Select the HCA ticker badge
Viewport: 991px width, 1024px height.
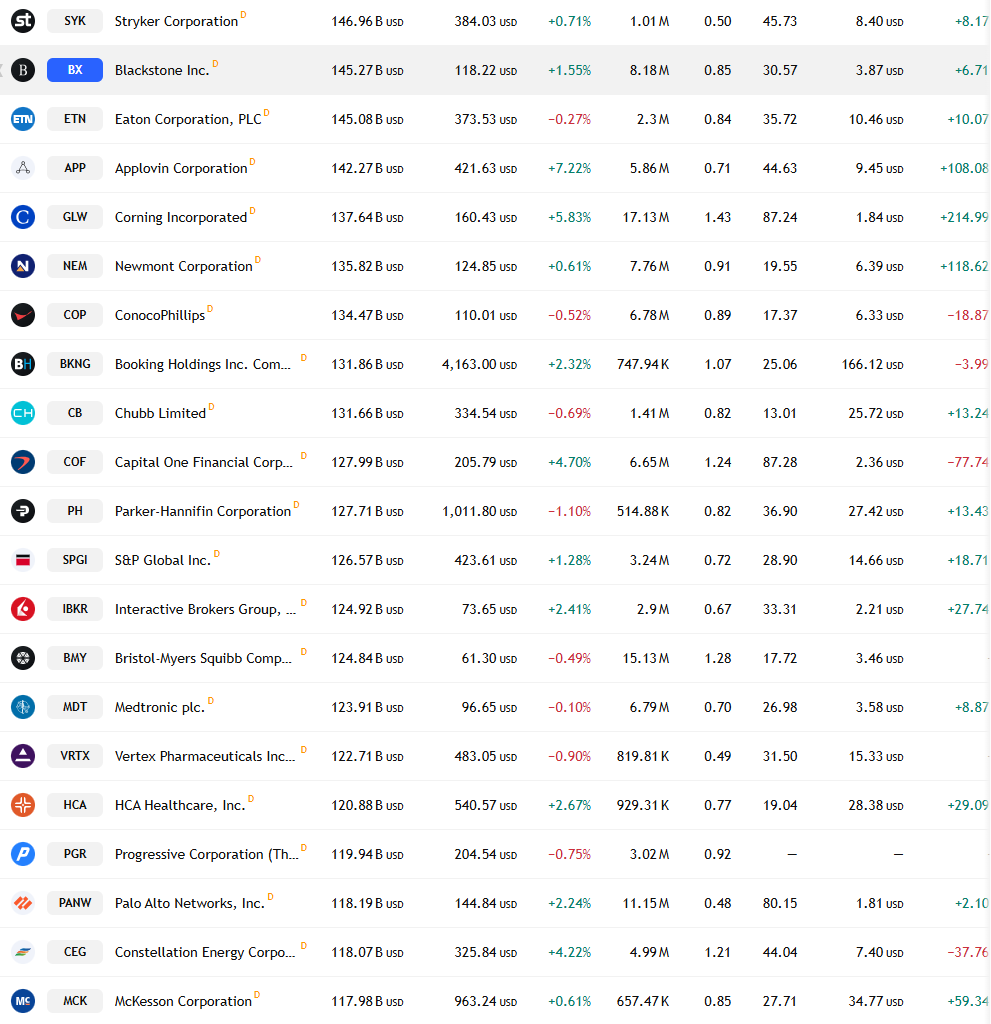pos(75,805)
